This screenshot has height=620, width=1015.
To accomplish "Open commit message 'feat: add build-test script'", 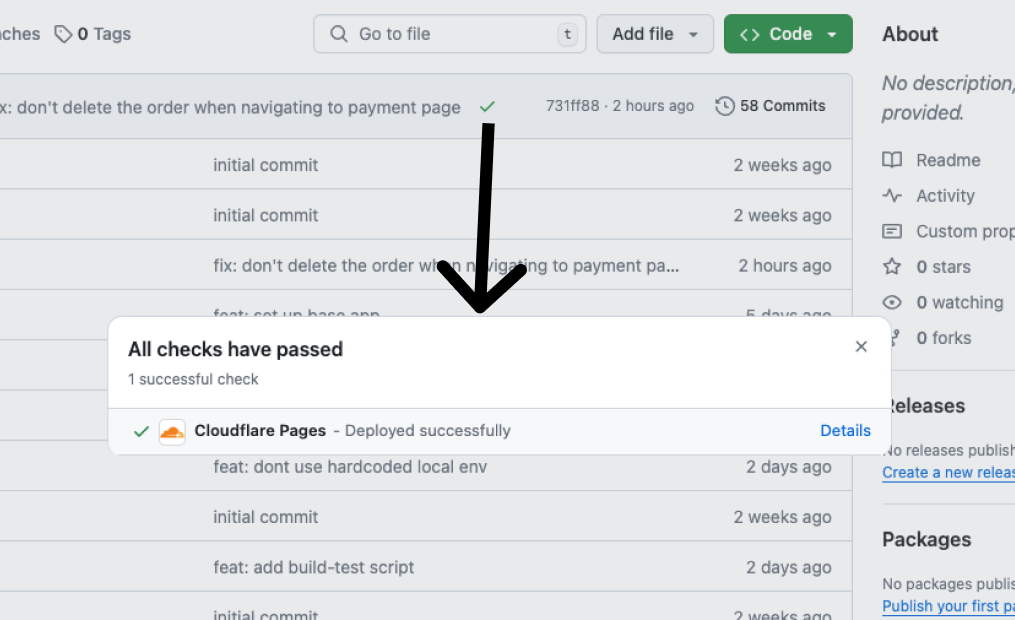I will tap(313, 567).
